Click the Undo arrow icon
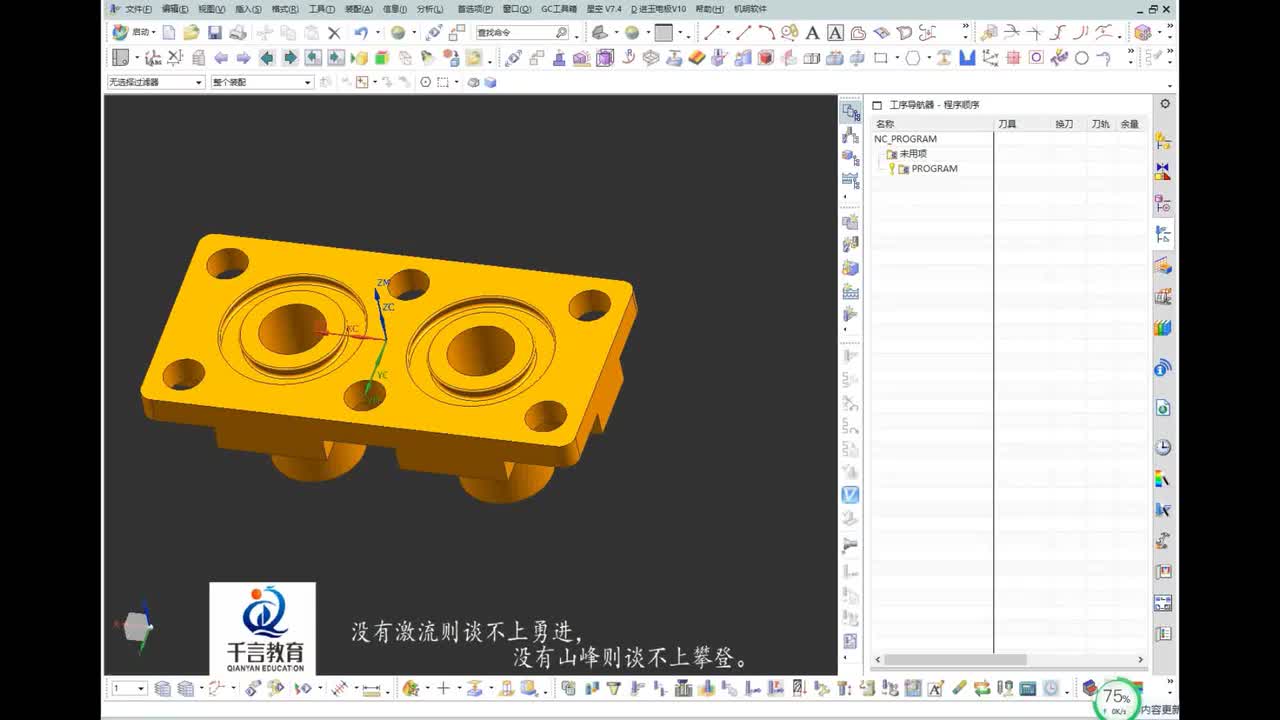The width and height of the screenshot is (1280, 720). click(x=360, y=33)
